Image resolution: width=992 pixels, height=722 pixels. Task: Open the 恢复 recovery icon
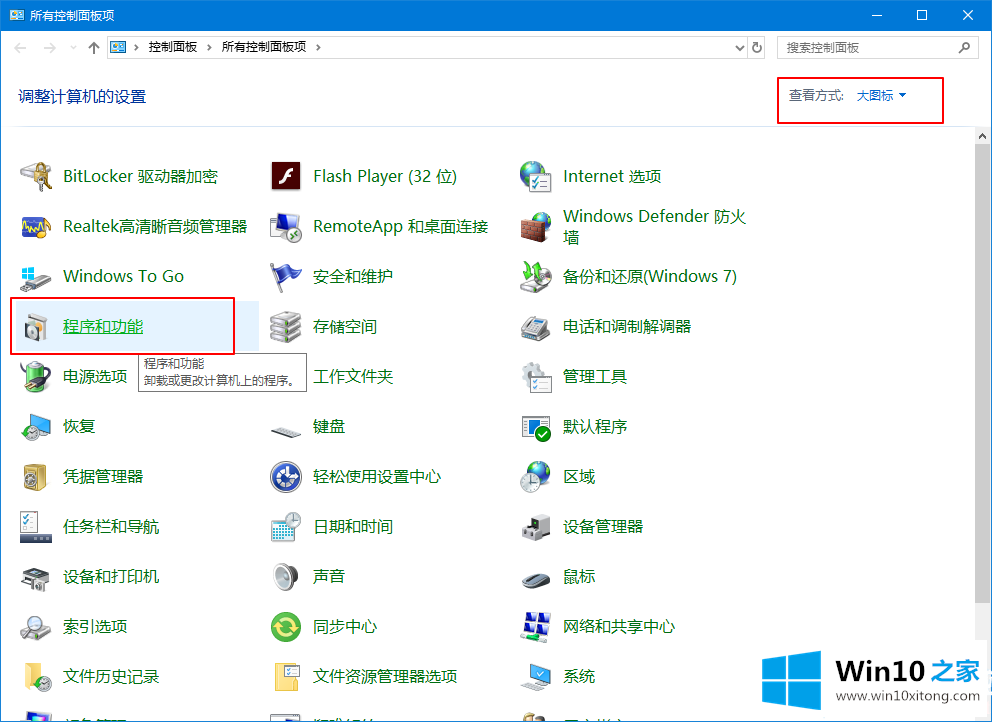35,426
